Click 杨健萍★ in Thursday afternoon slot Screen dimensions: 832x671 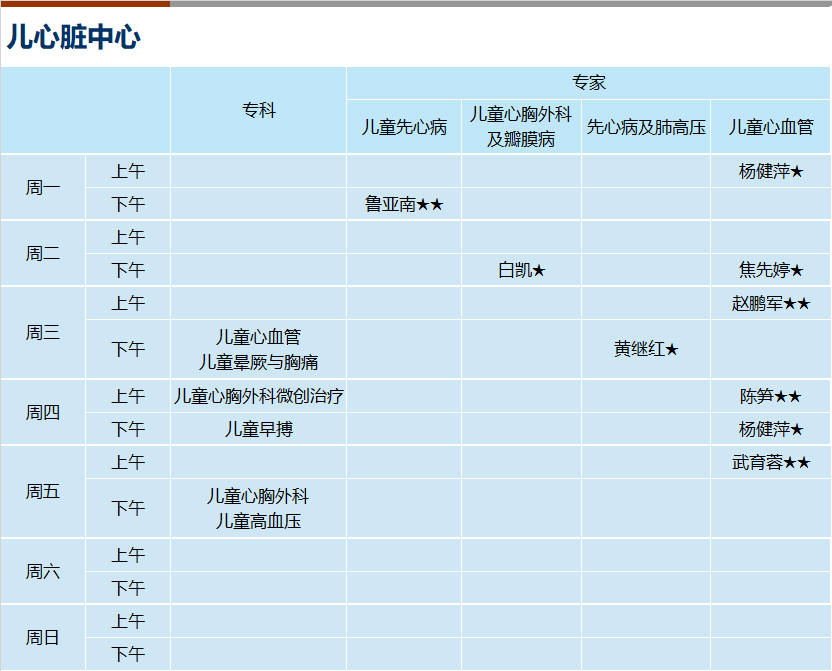pos(770,429)
